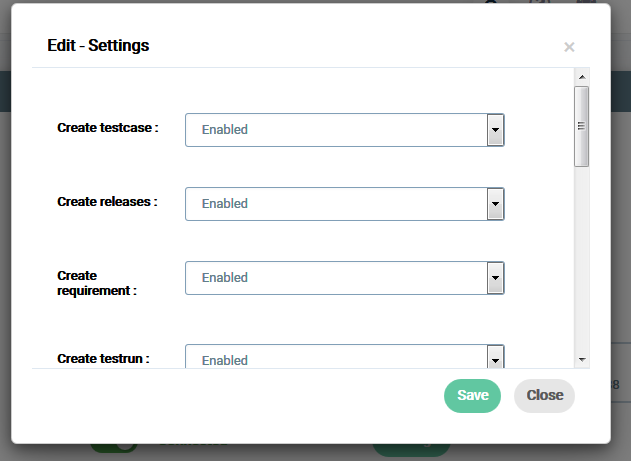Click the Create testrun dropdown arrow
The image size is (631, 465).
494,358
